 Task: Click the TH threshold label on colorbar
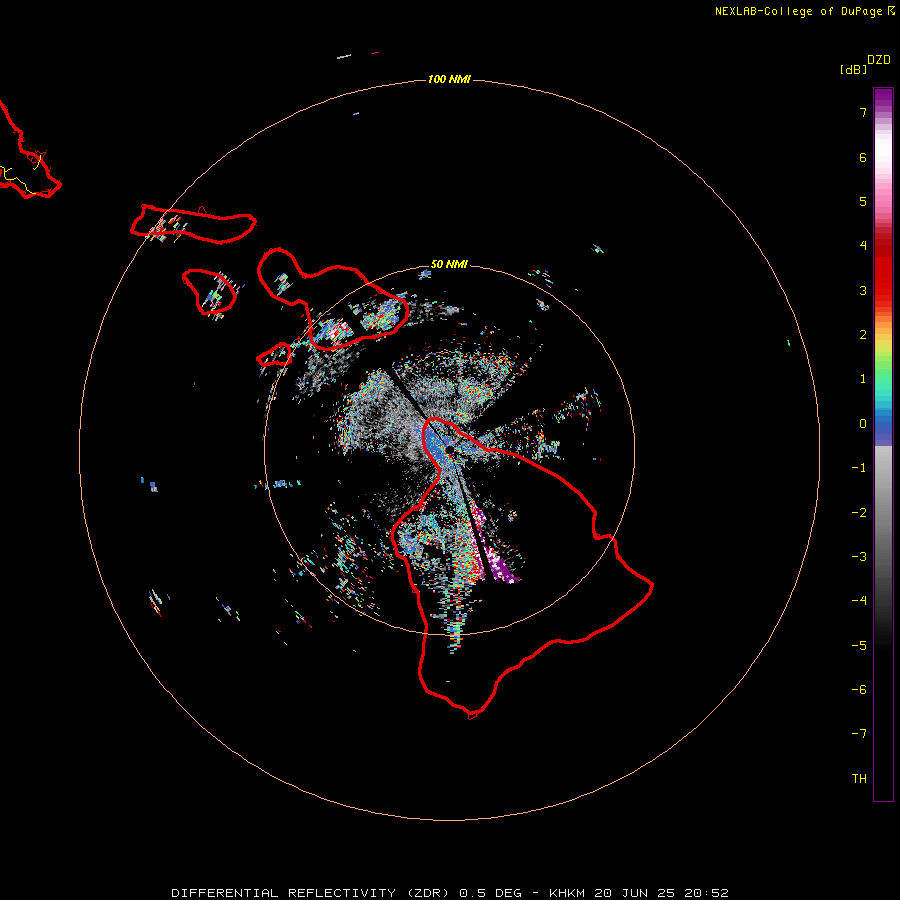click(x=859, y=779)
